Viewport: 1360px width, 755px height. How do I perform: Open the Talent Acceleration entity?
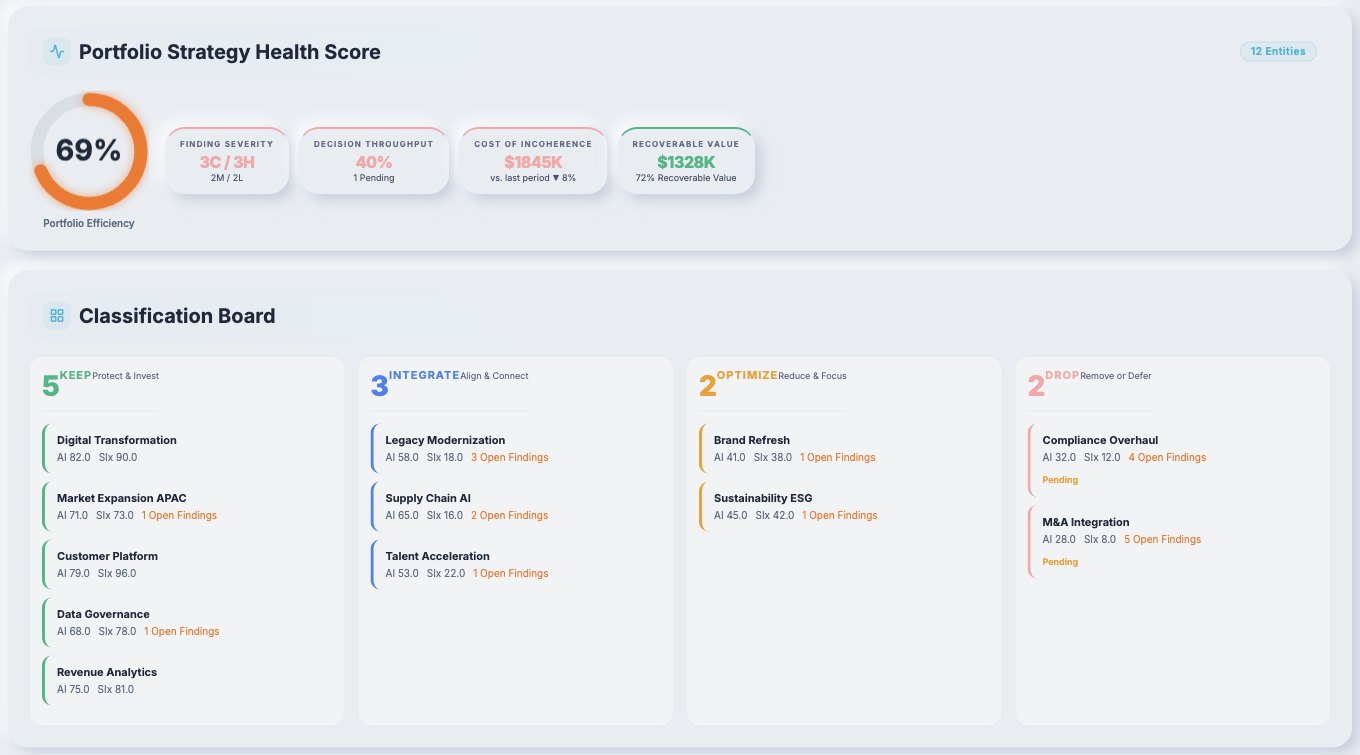pyautogui.click(x=515, y=564)
